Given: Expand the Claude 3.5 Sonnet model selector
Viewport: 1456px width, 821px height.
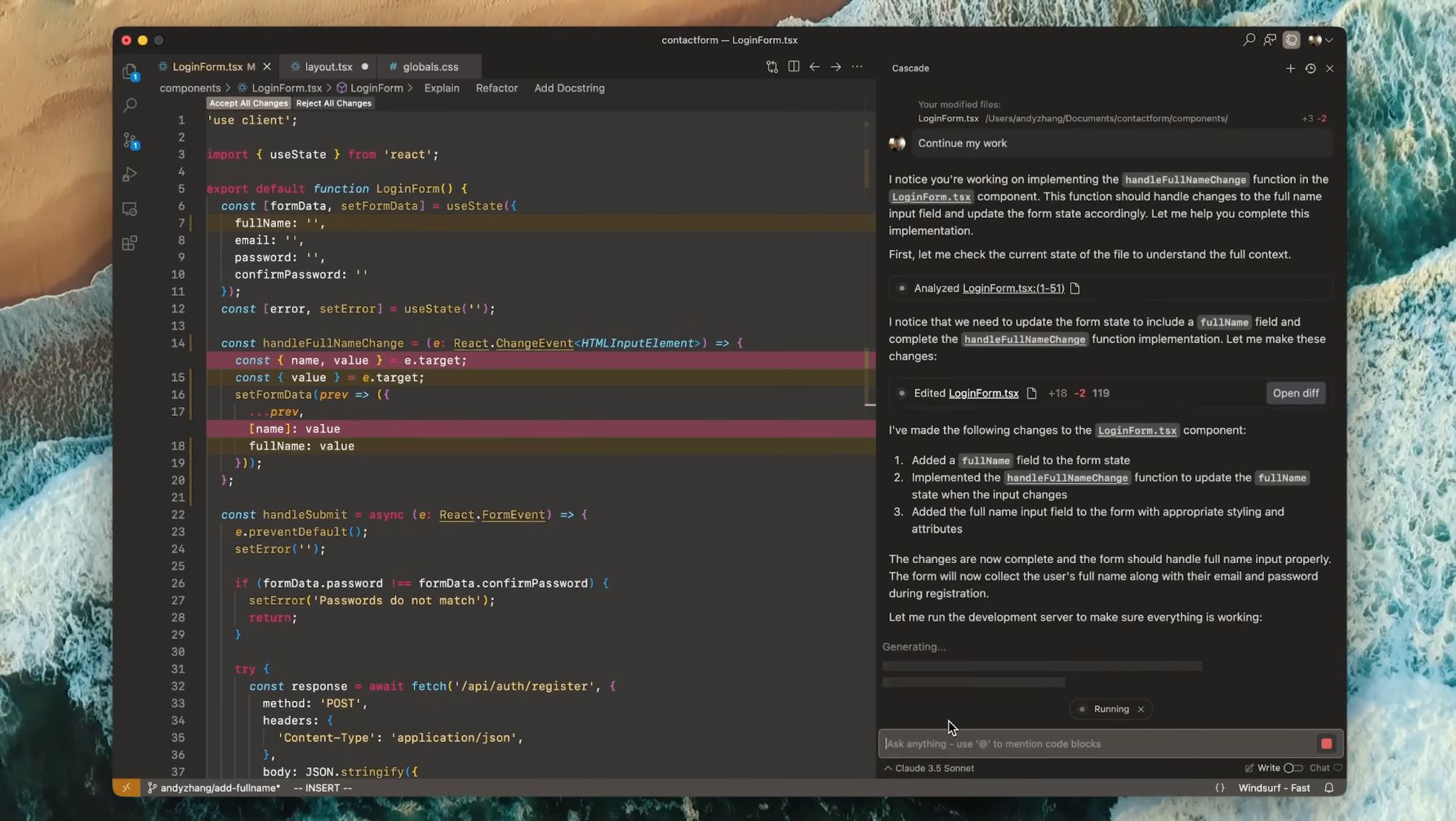Looking at the screenshot, I should (929, 768).
